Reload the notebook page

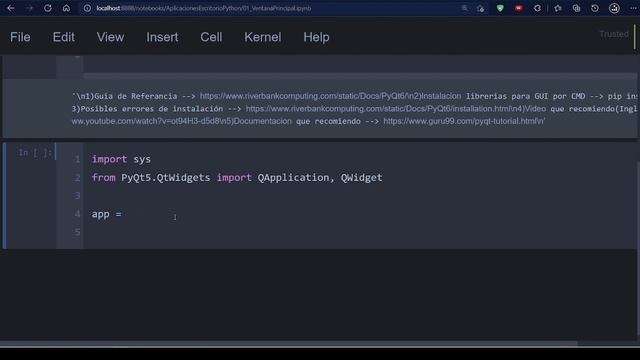click(x=48, y=8)
